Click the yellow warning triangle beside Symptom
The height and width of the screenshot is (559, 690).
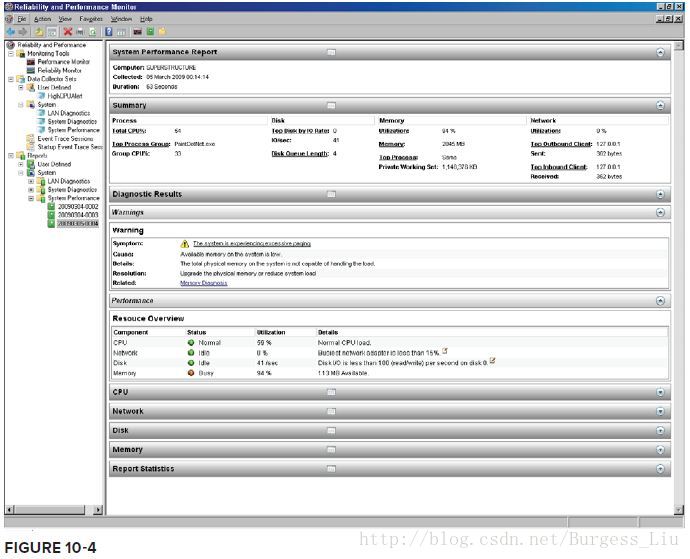tap(185, 243)
